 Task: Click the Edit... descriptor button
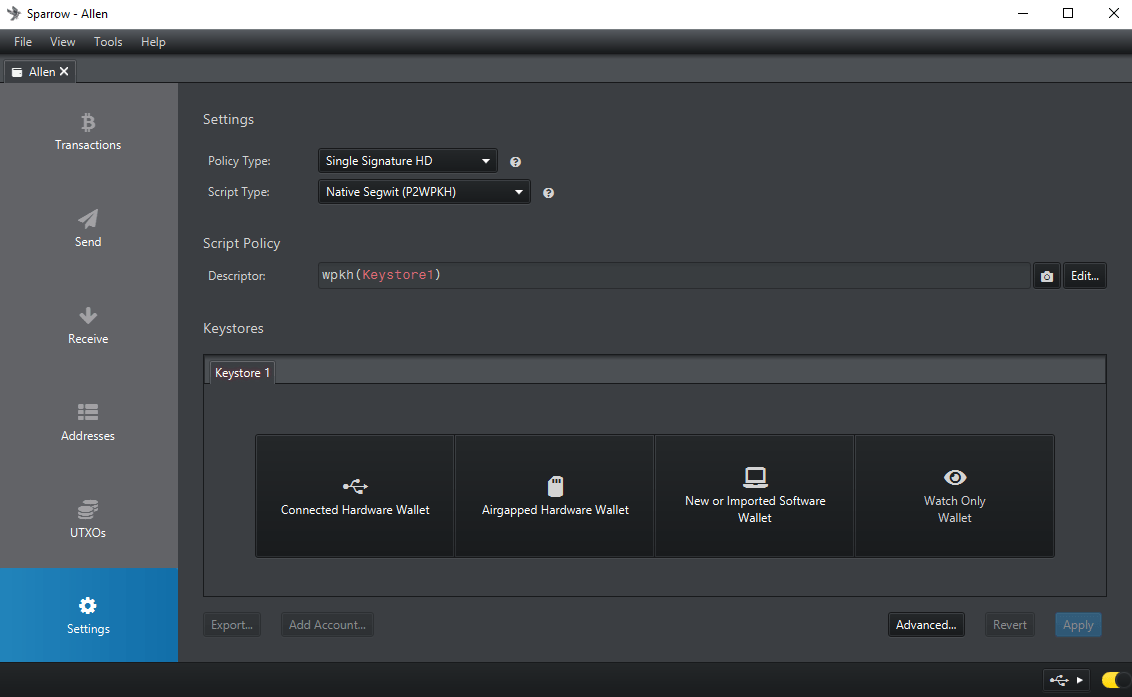point(1084,276)
